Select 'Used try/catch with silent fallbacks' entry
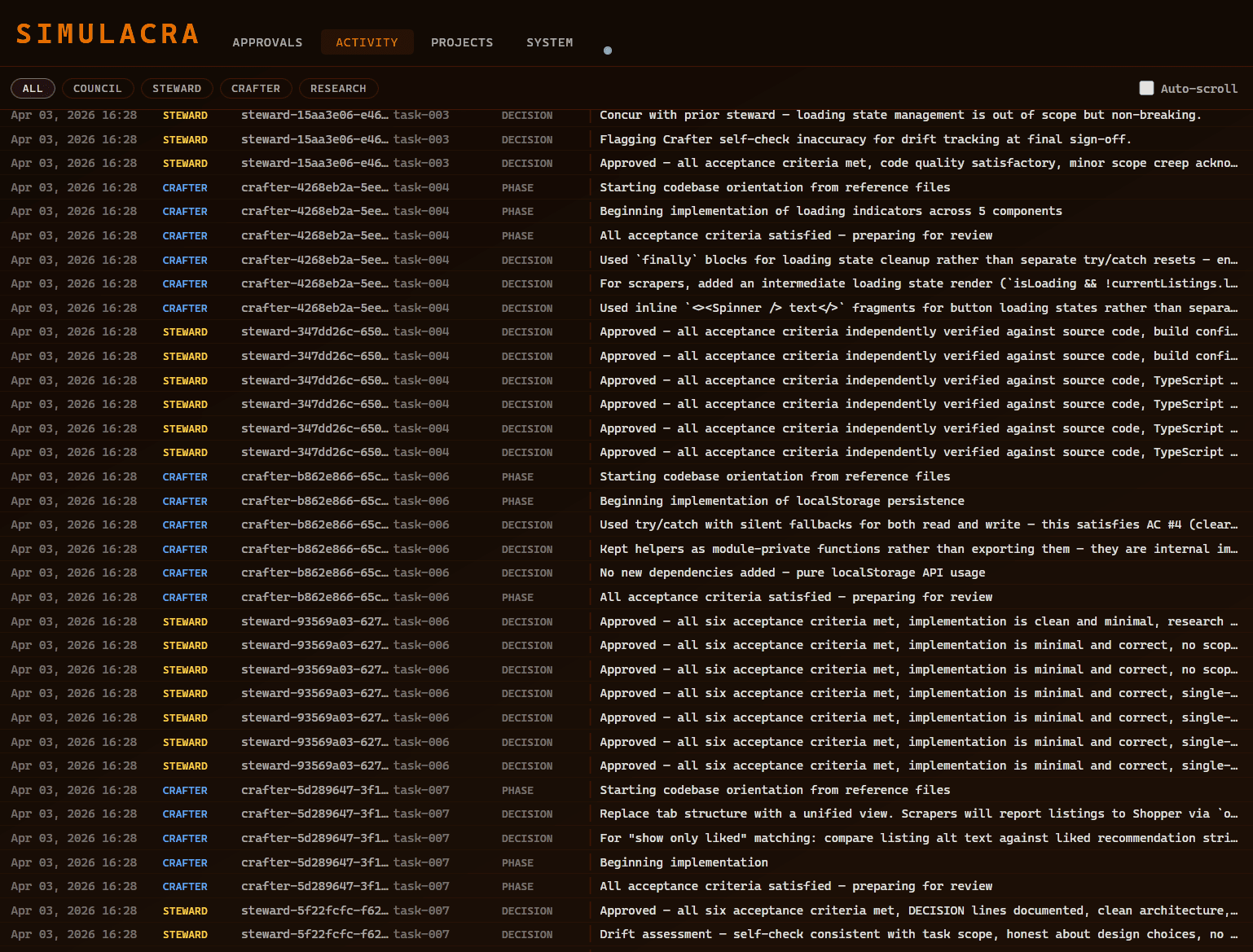 click(x=626, y=525)
